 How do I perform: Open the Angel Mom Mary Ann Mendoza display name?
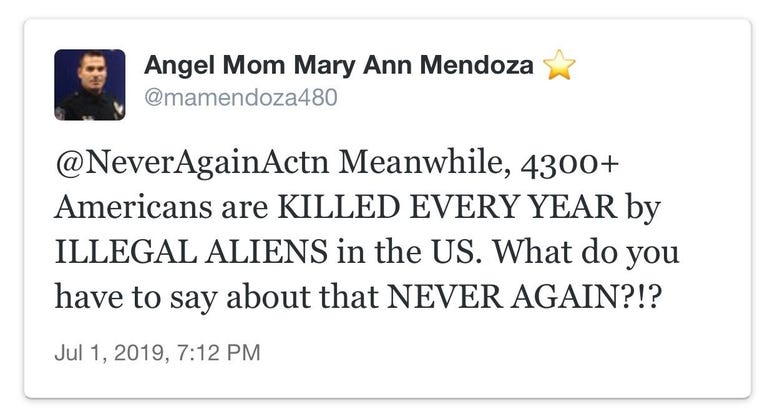[339, 65]
